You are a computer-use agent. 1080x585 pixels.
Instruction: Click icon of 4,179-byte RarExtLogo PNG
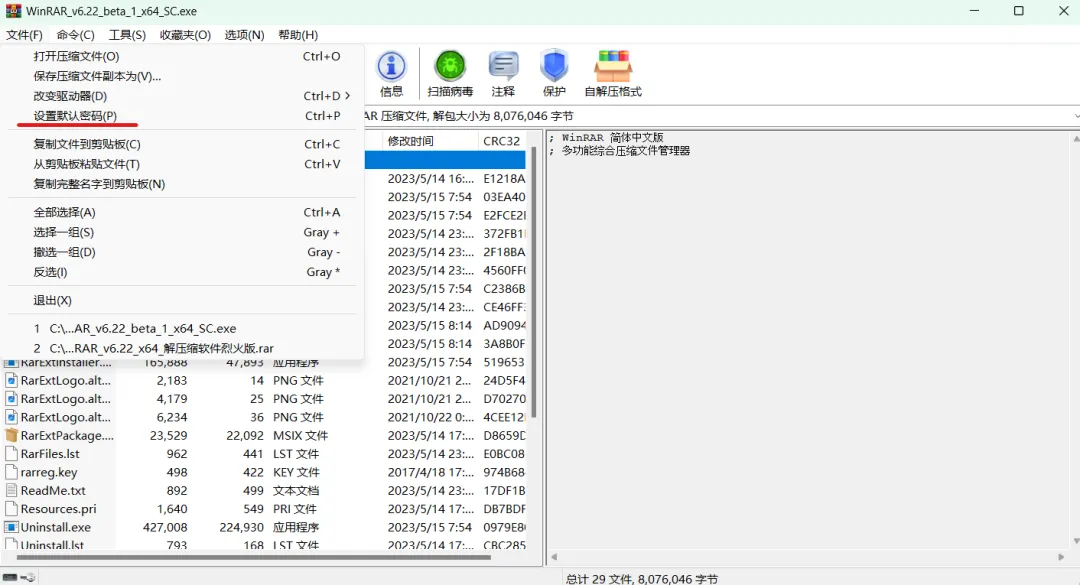point(11,399)
